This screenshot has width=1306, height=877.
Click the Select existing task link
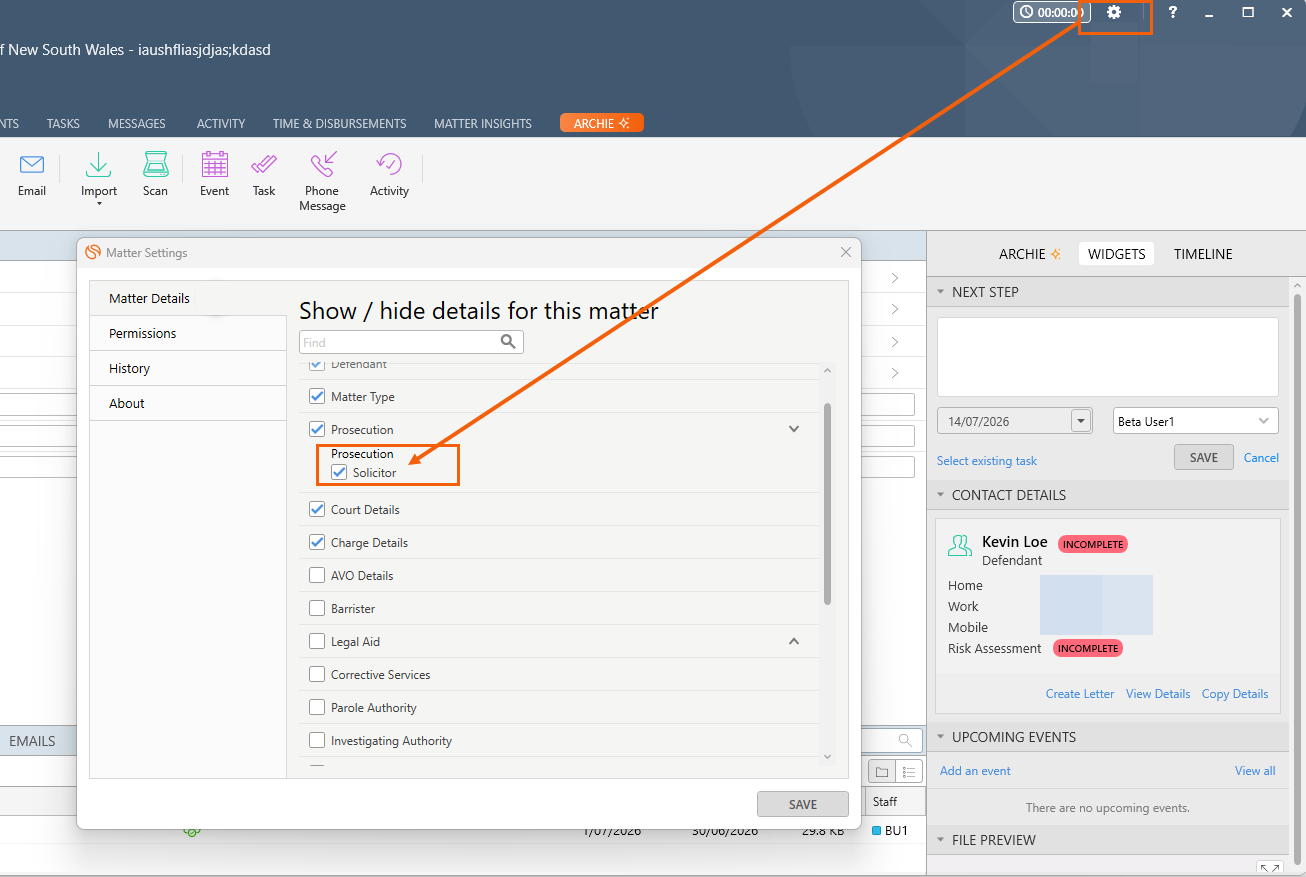click(x=987, y=461)
